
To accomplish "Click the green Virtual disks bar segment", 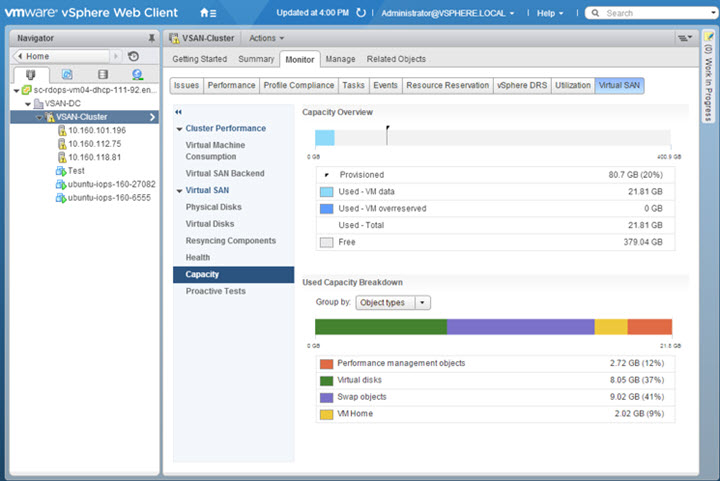I will [381, 327].
